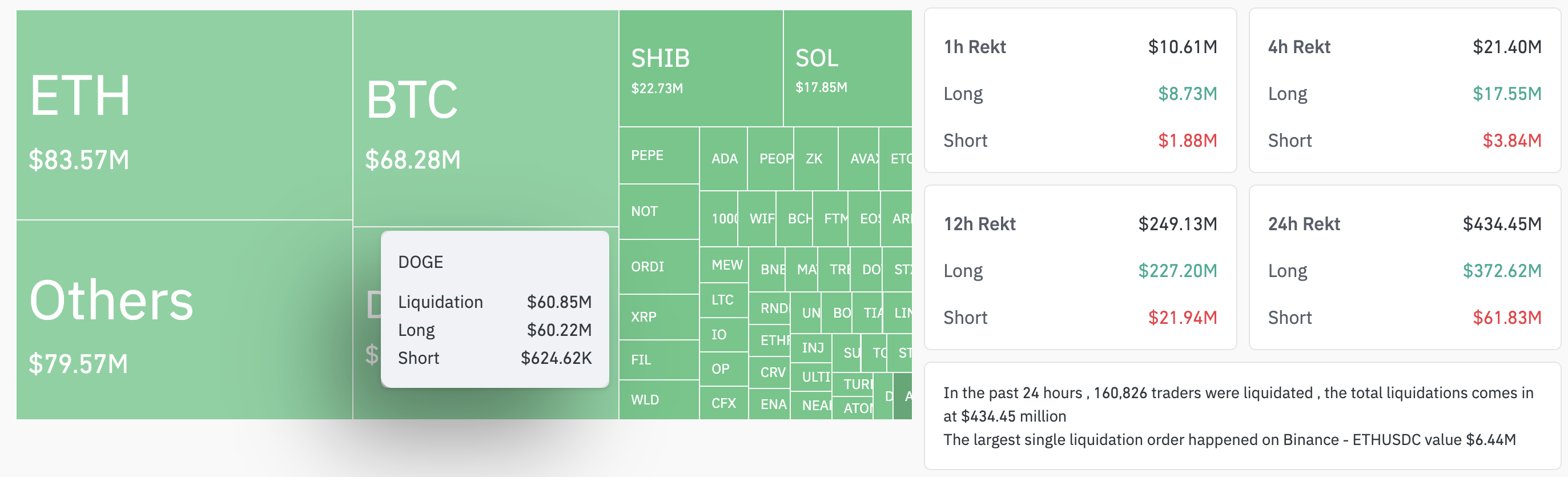1568x477 pixels.
Task: Click the 1h Rekt summary card
Action: coord(1080,91)
